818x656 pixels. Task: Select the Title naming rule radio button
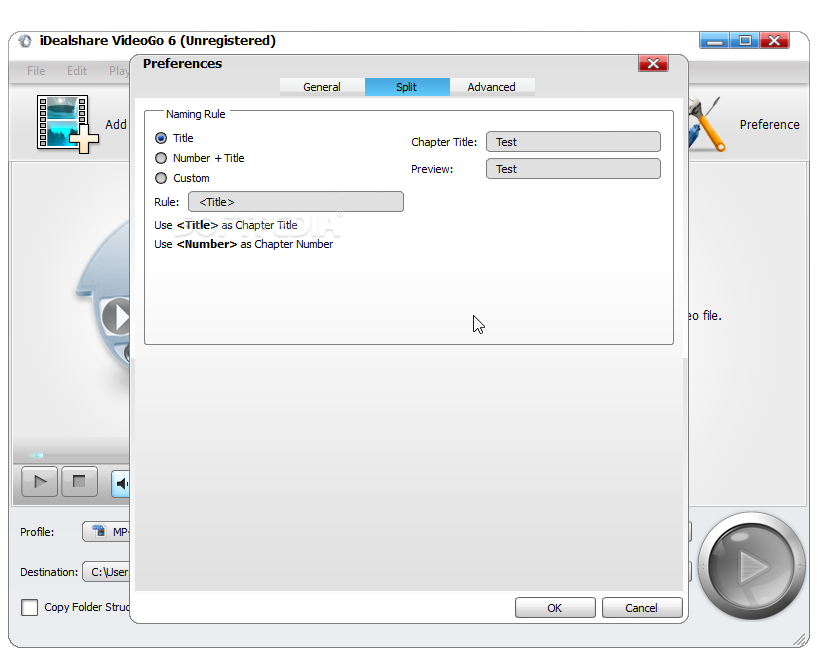(161, 138)
